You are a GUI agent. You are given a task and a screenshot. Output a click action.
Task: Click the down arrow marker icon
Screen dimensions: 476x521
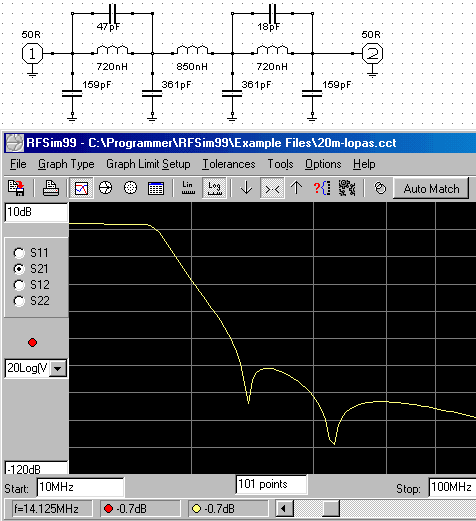pyautogui.click(x=246, y=188)
